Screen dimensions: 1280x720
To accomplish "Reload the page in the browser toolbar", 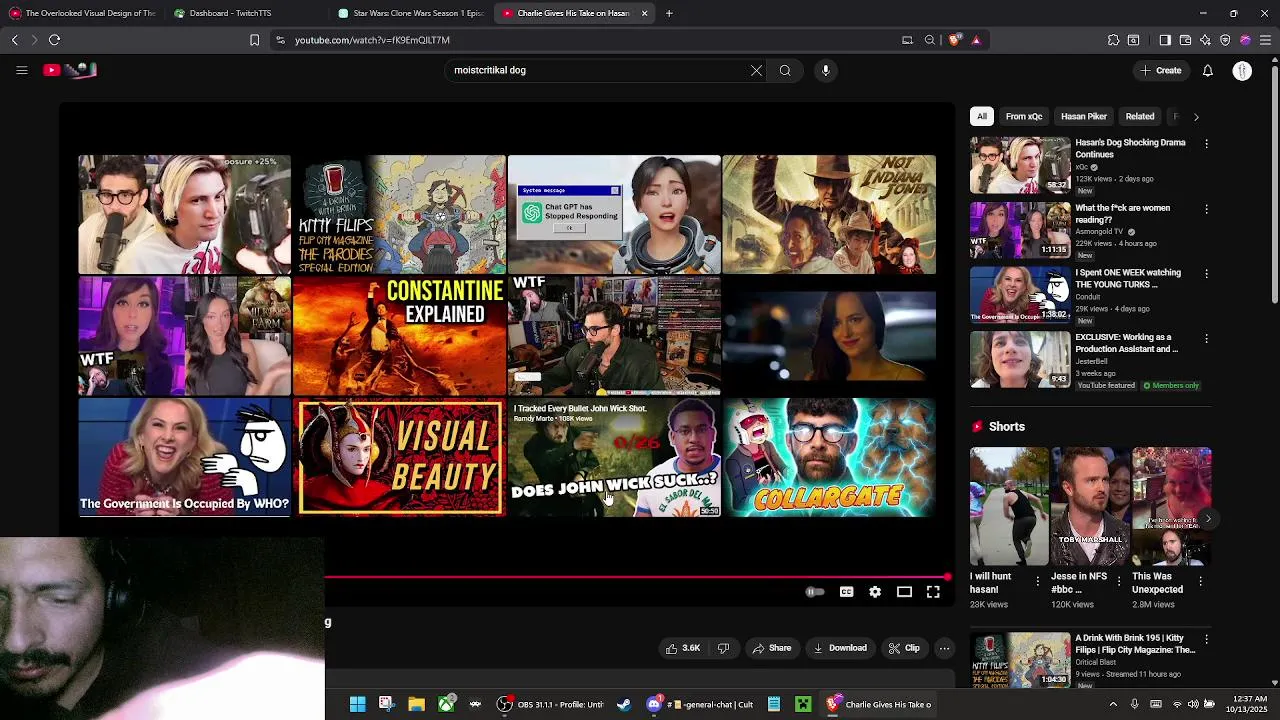I will [x=54, y=40].
